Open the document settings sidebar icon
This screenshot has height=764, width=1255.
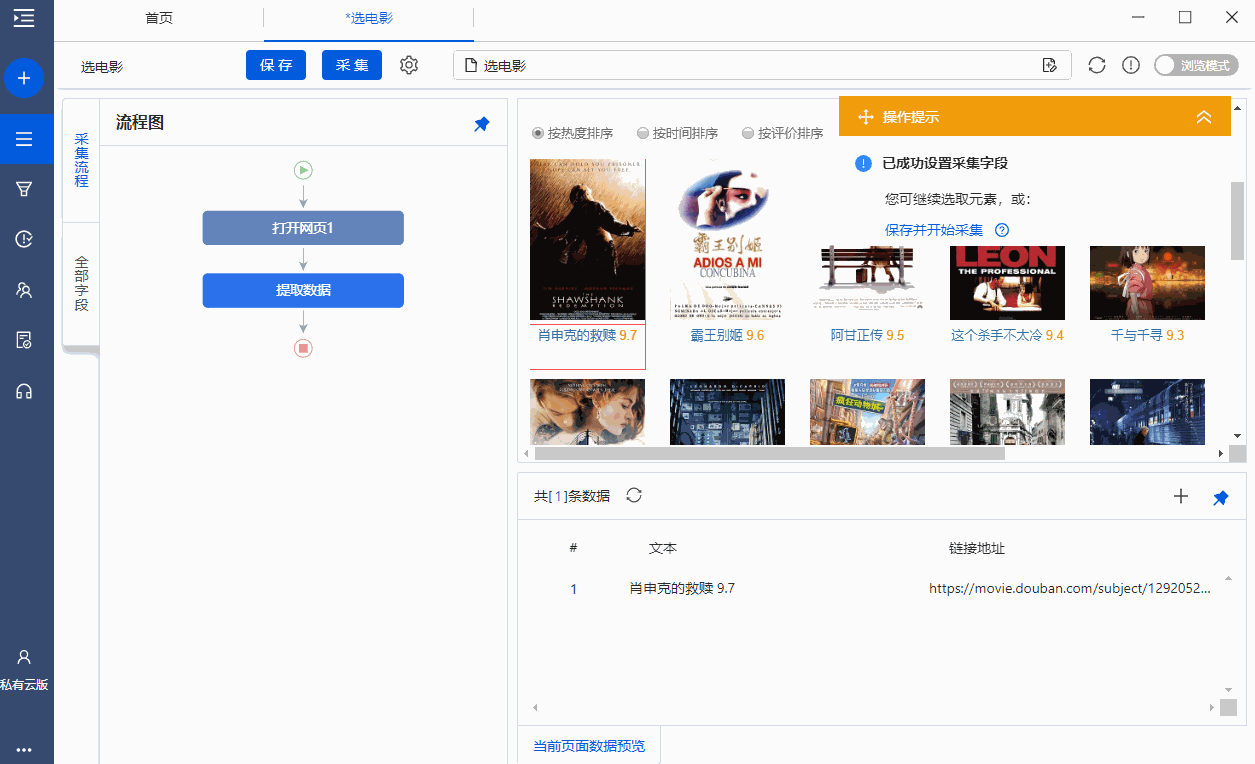pyautogui.click(x=24, y=340)
